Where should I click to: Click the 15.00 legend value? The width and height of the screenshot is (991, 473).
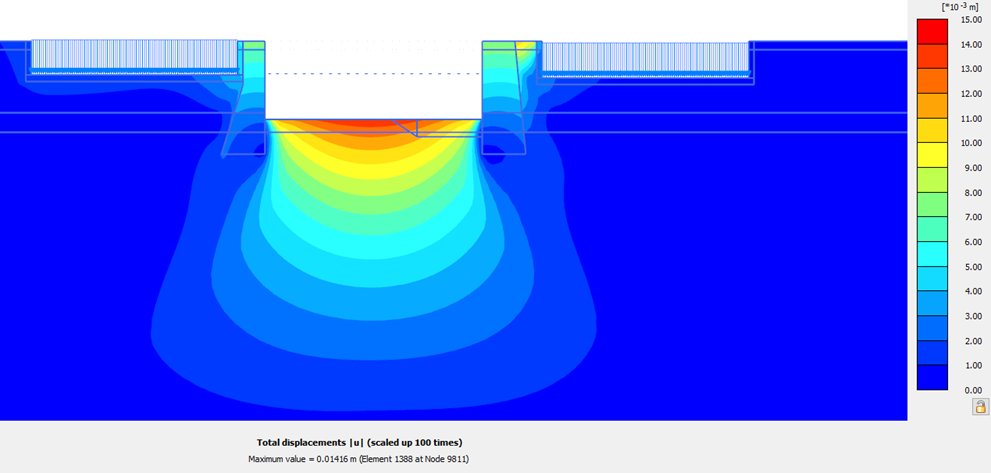pos(969,20)
